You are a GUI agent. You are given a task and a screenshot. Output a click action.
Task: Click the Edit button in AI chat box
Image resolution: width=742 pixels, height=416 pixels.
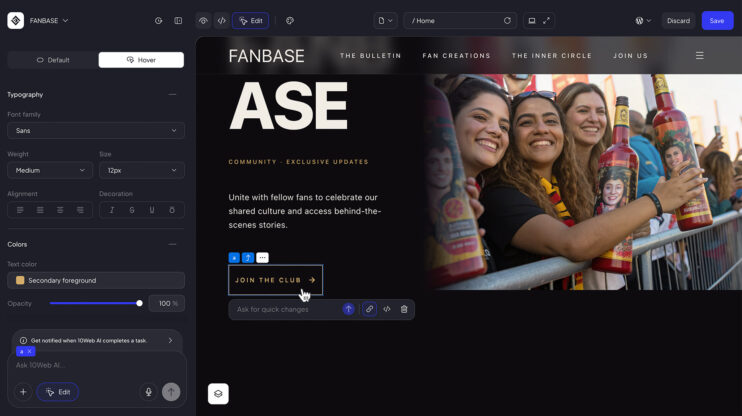[58, 392]
